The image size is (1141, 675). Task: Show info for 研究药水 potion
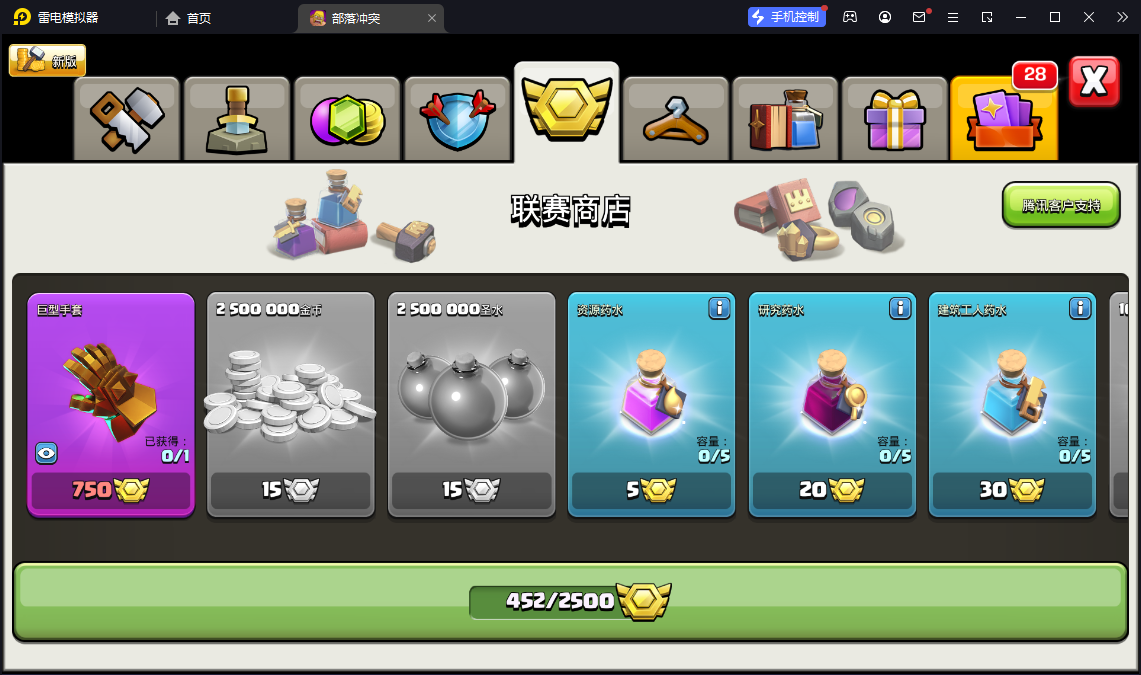point(899,308)
